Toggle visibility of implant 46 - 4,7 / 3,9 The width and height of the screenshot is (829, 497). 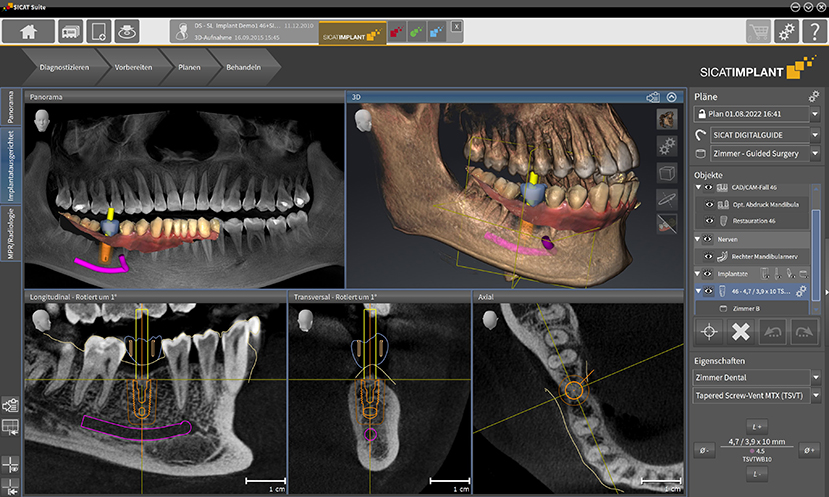(708, 291)
